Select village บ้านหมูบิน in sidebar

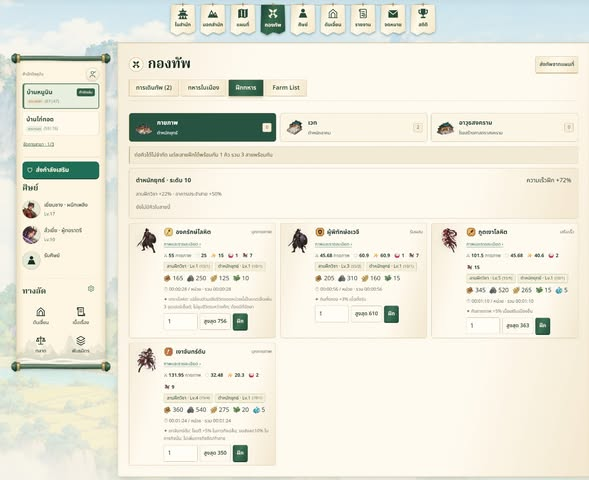(61, 96)
